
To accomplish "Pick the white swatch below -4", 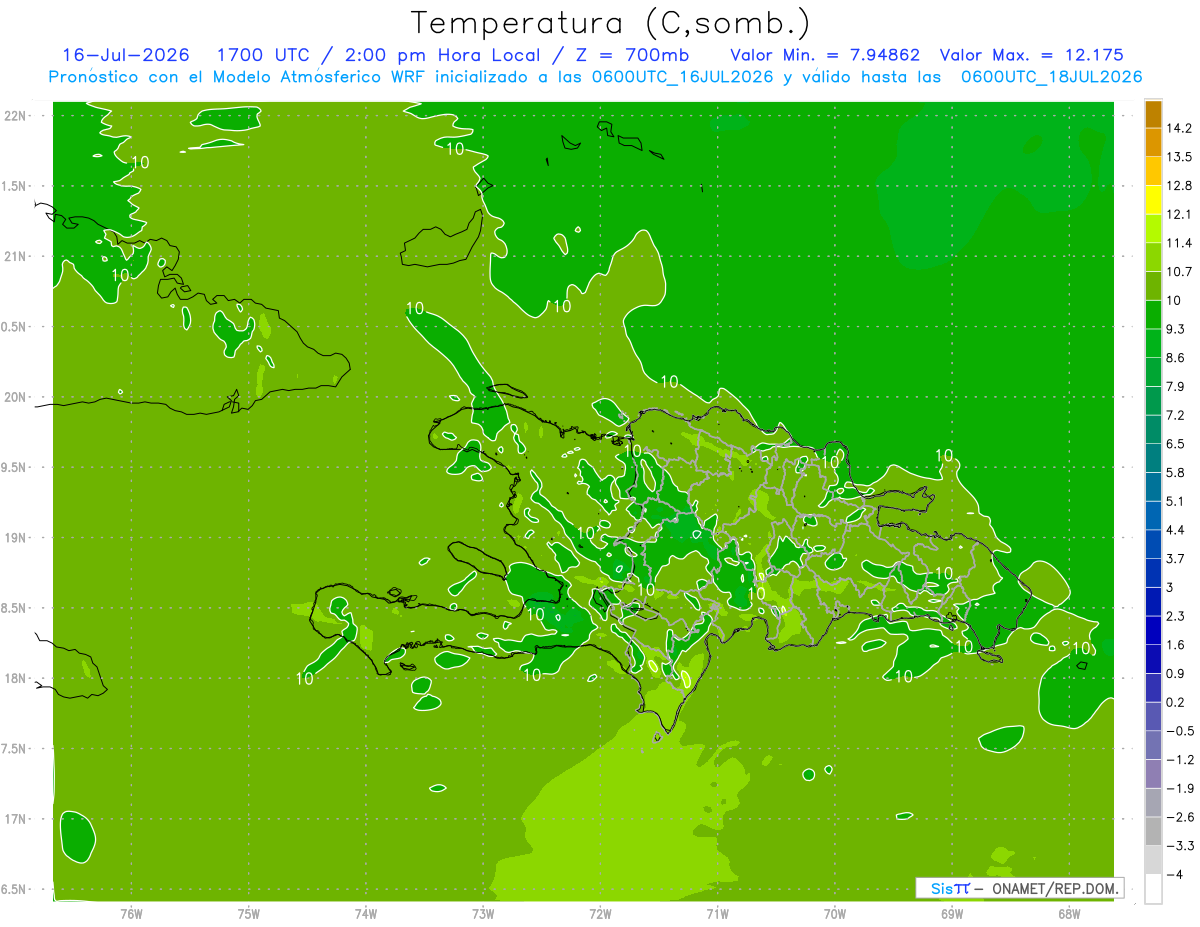I will click(1153, 889).
